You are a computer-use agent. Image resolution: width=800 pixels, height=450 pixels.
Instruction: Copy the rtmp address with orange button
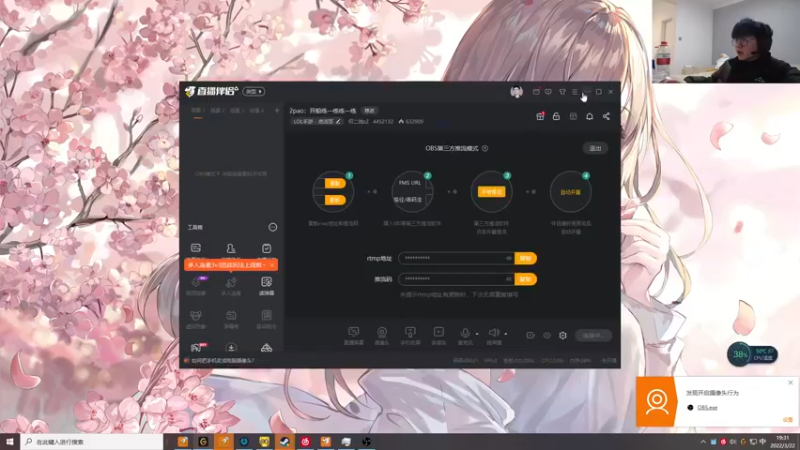526,258
